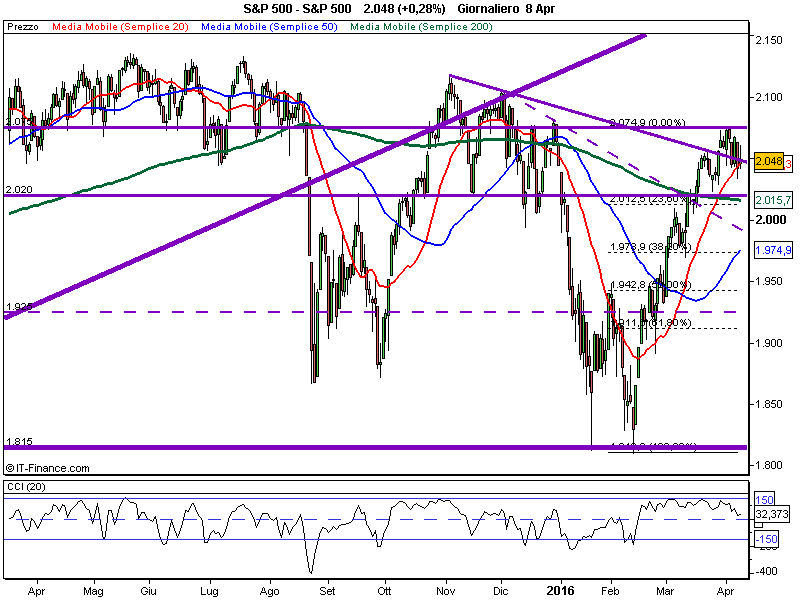Click the 'Mar' month on time axis
The height and width of the screenshot is (600, 800).
pyautogui.click(x=665, y=591)
